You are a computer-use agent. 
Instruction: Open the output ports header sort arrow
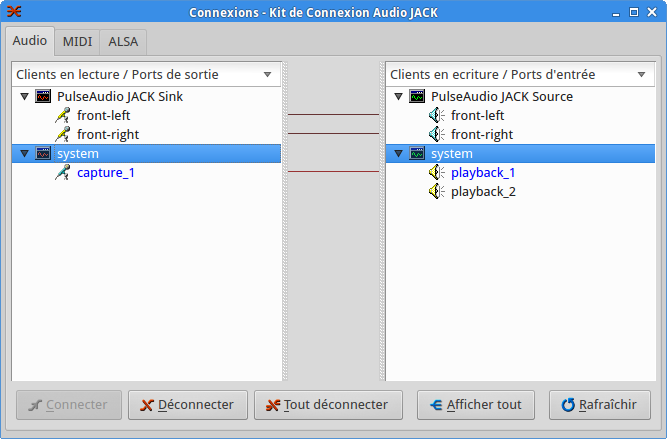click(x=267, y=75)
